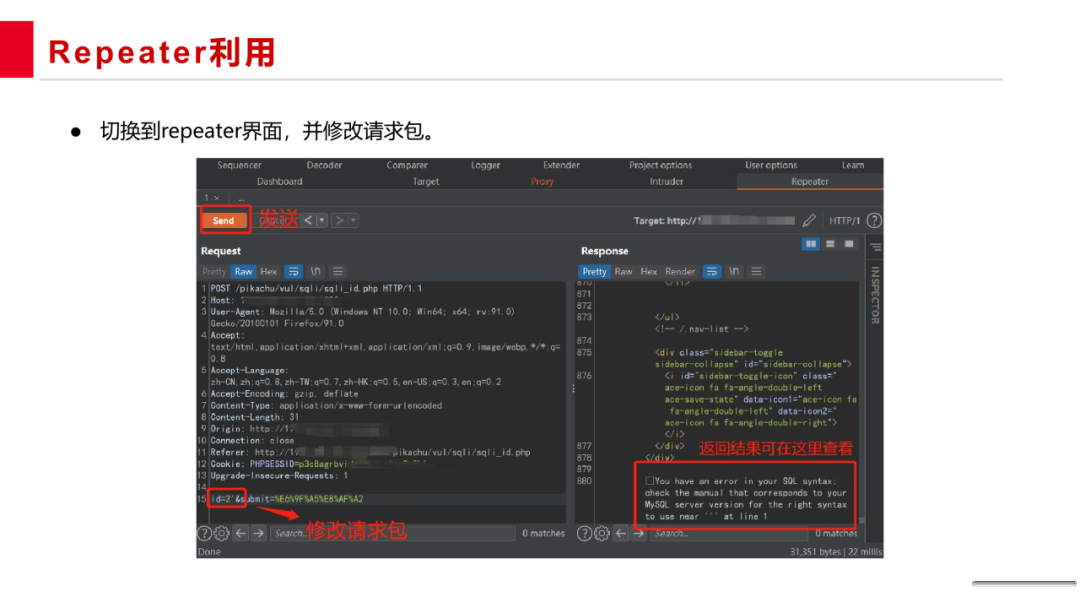The height and width of the screenshot is (608, 1080).
Task: Go to previous request in history
Action: [308, 220]
